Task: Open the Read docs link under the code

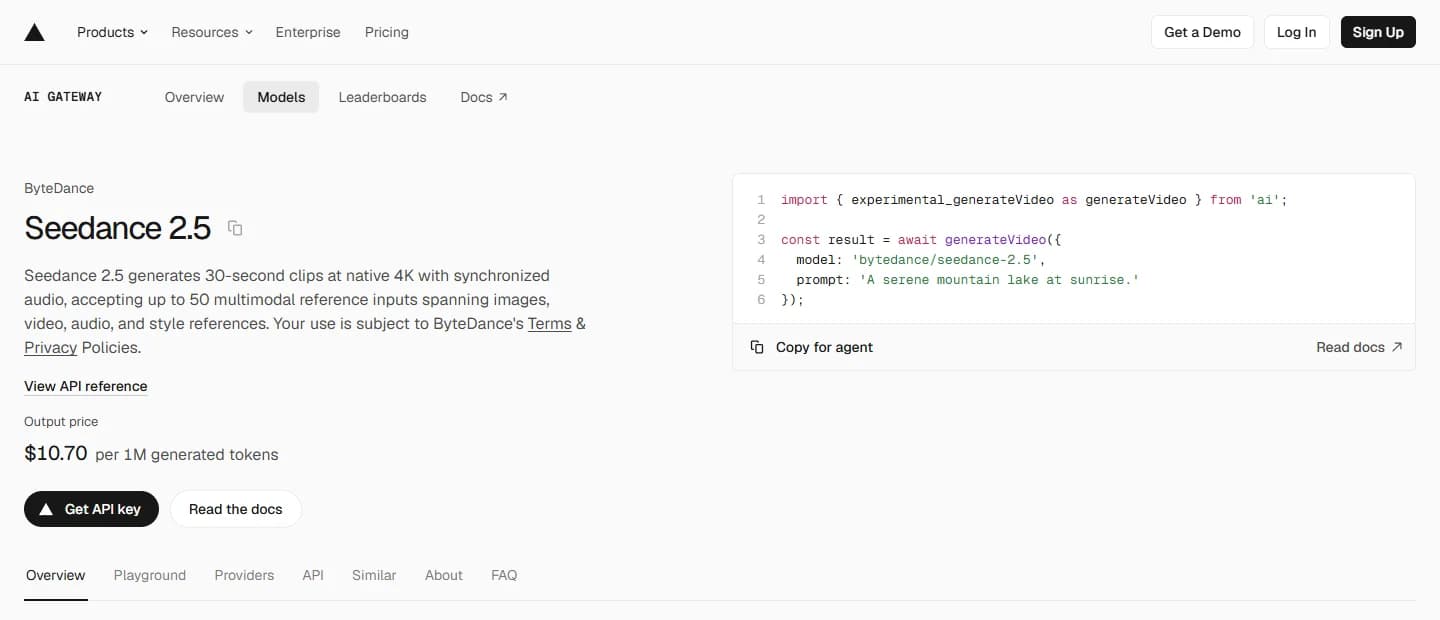Action: (1359, 347)
